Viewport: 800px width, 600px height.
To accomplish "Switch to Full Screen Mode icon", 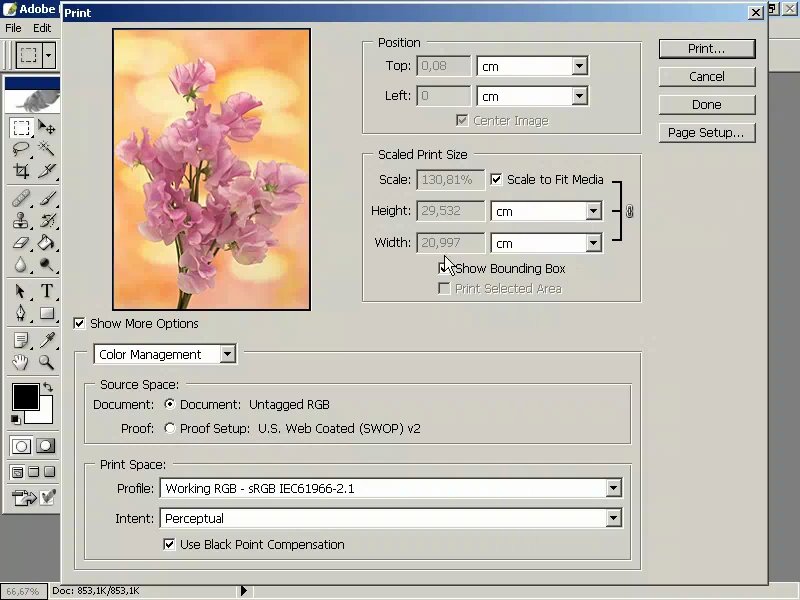I will 49,472.
